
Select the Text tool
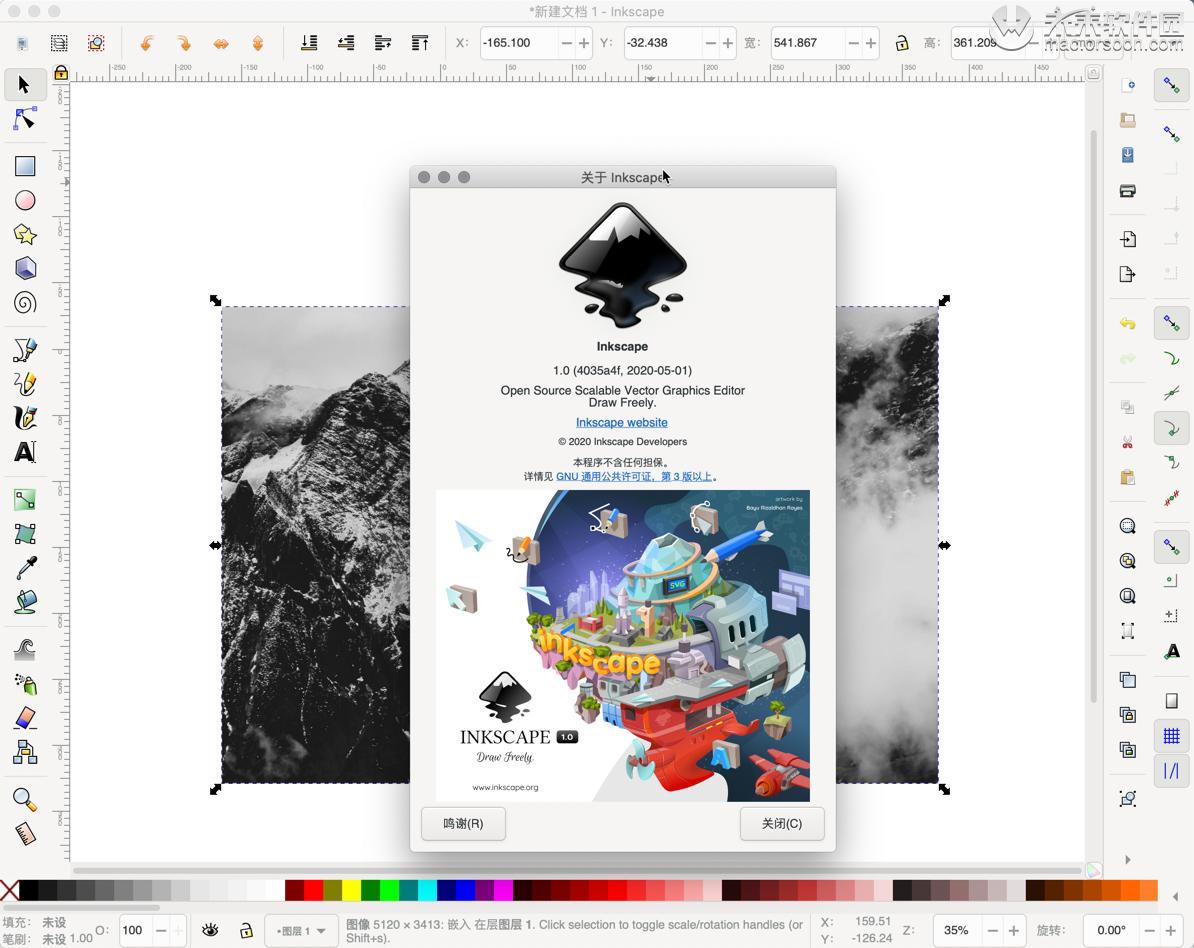click(x=24, y=452)
